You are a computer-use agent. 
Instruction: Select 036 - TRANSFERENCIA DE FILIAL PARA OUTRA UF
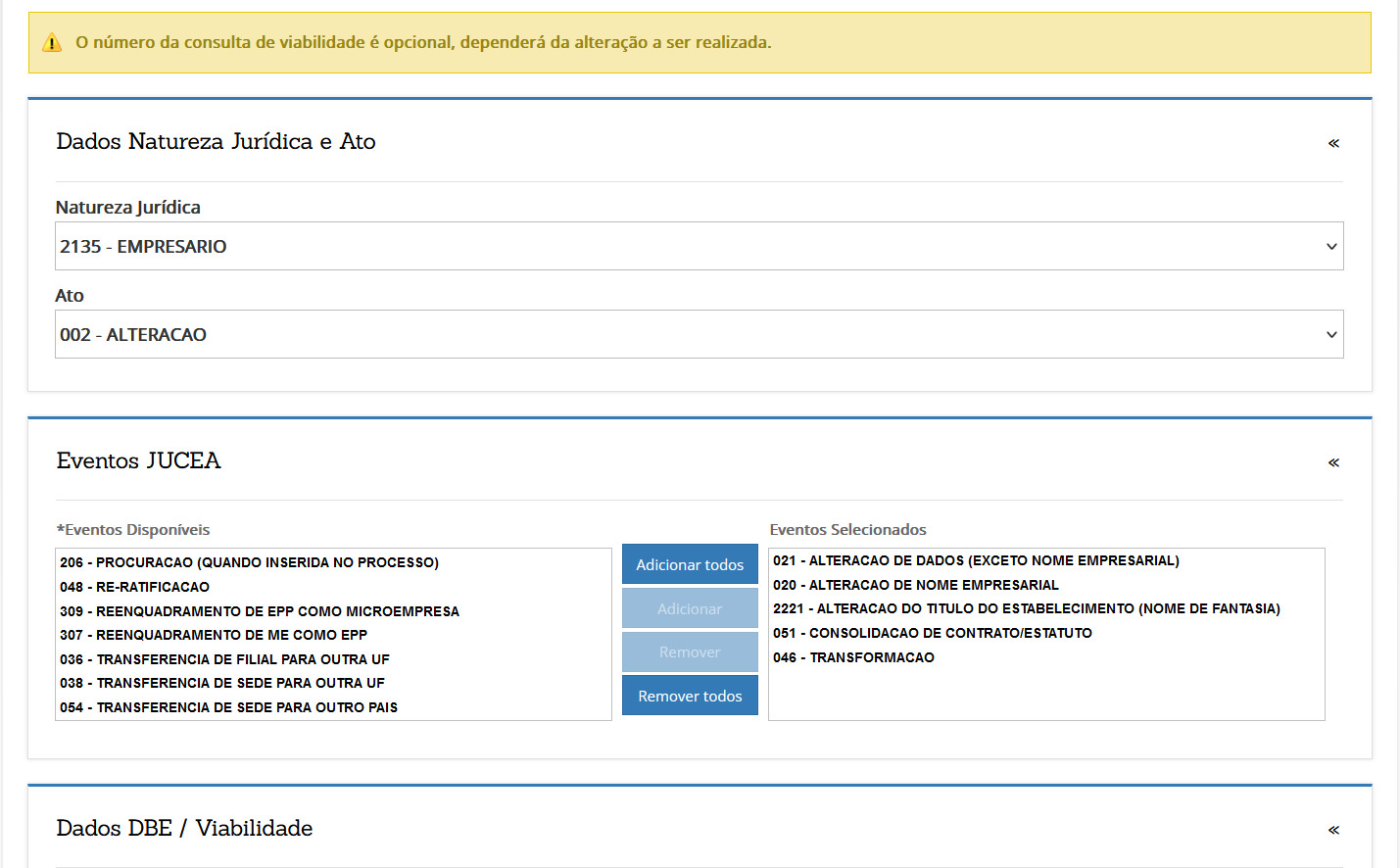[x=333, y=659]
